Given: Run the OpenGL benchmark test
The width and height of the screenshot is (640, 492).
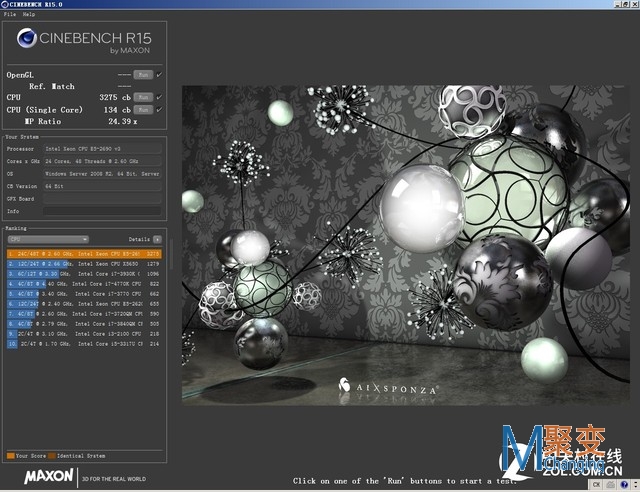Looking at the screenshot, I should pyautogui.click(x=143, y=75).
